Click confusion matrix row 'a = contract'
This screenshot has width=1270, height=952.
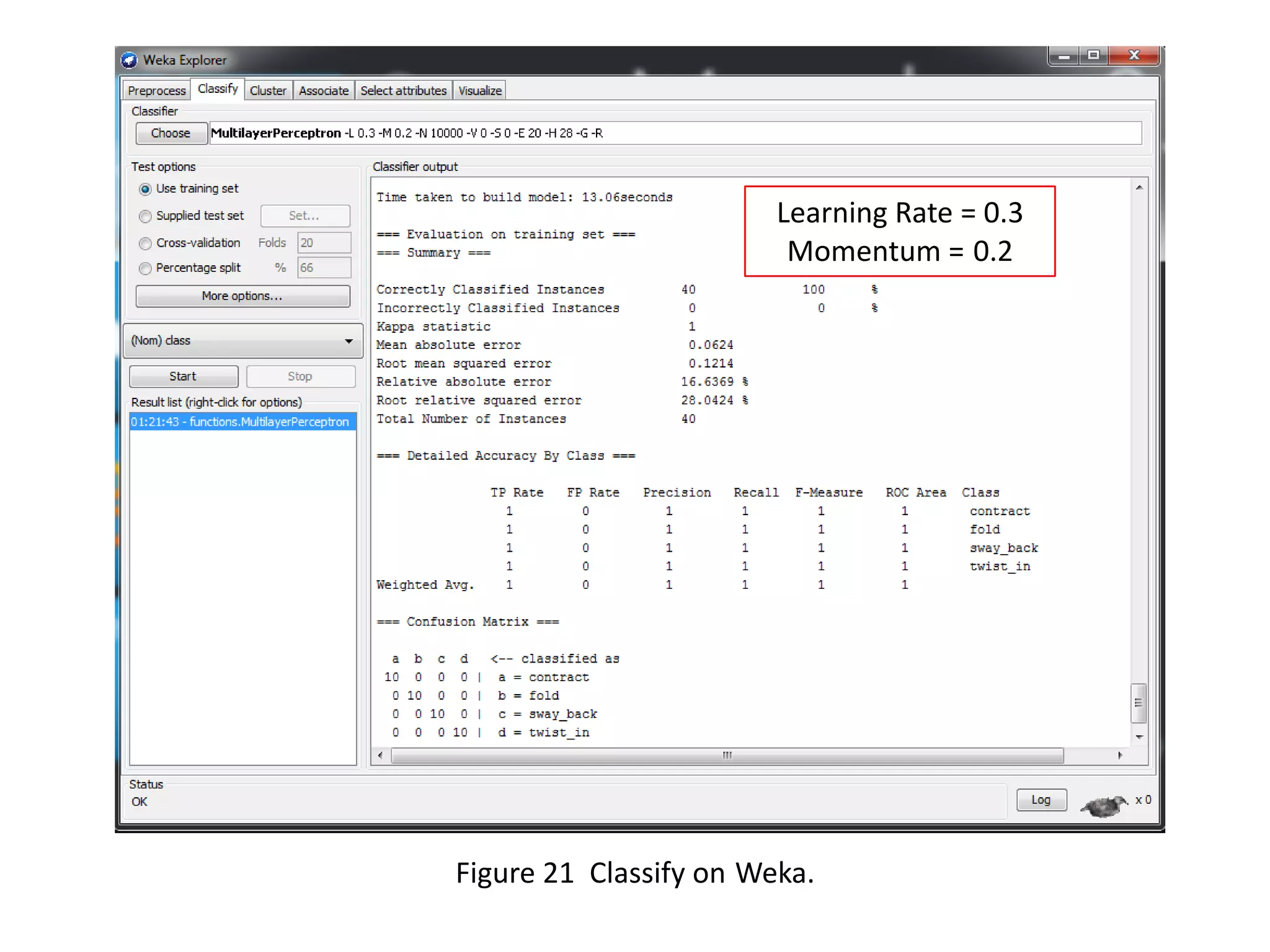[487, 677]
